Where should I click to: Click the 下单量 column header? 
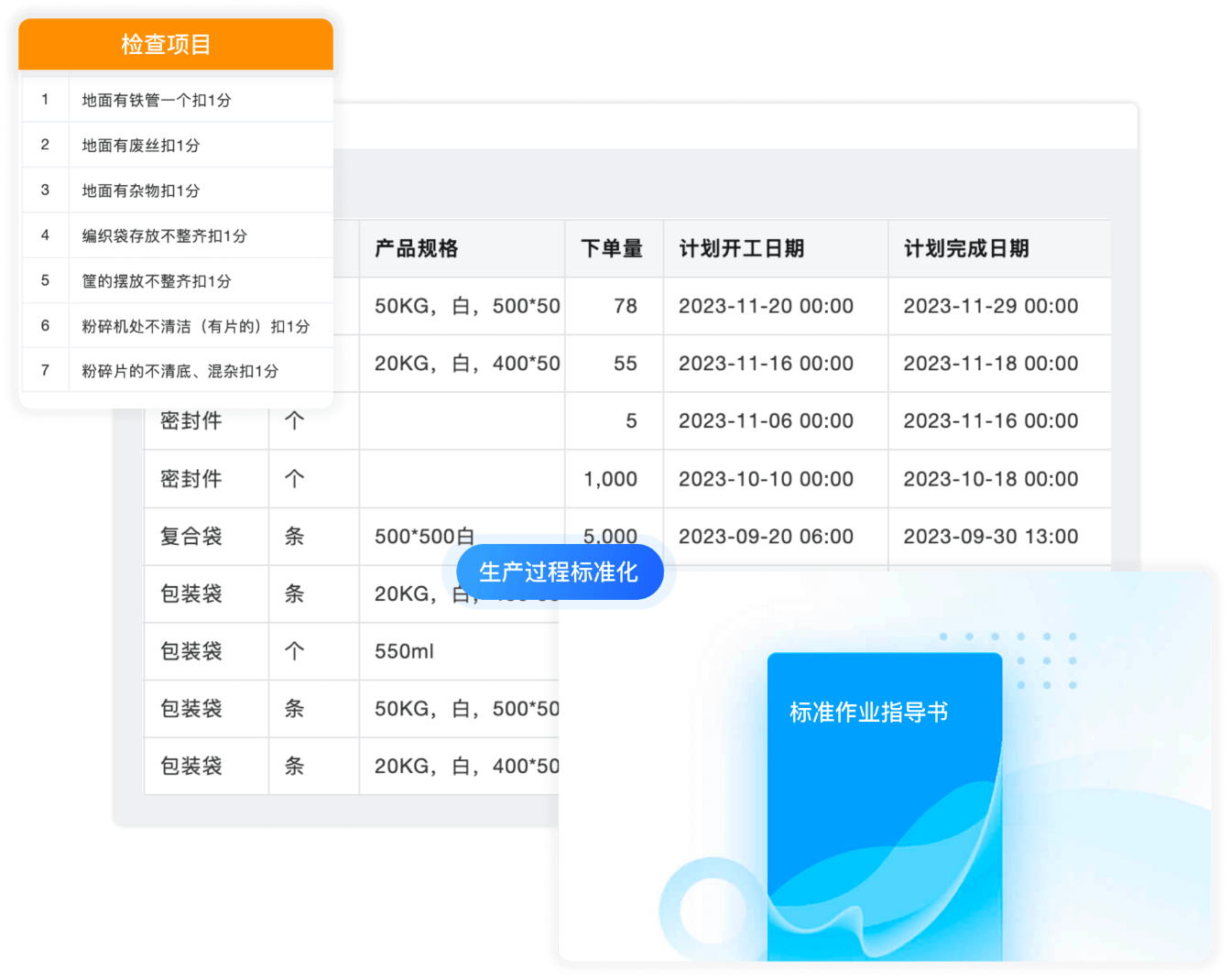(x=612, y=248)
